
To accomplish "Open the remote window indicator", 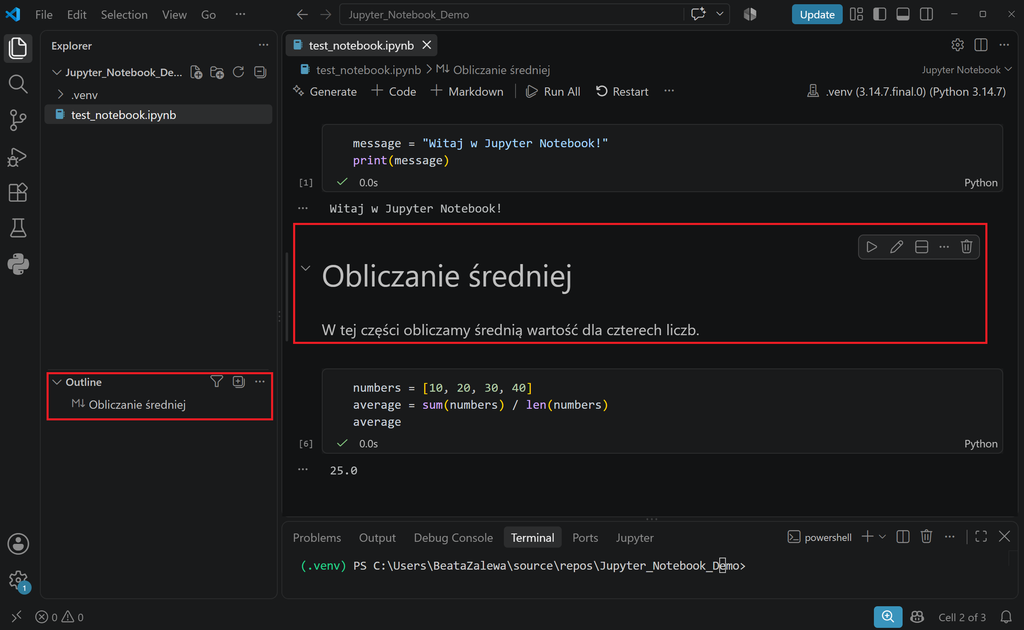I will click(x=16, y=617).
